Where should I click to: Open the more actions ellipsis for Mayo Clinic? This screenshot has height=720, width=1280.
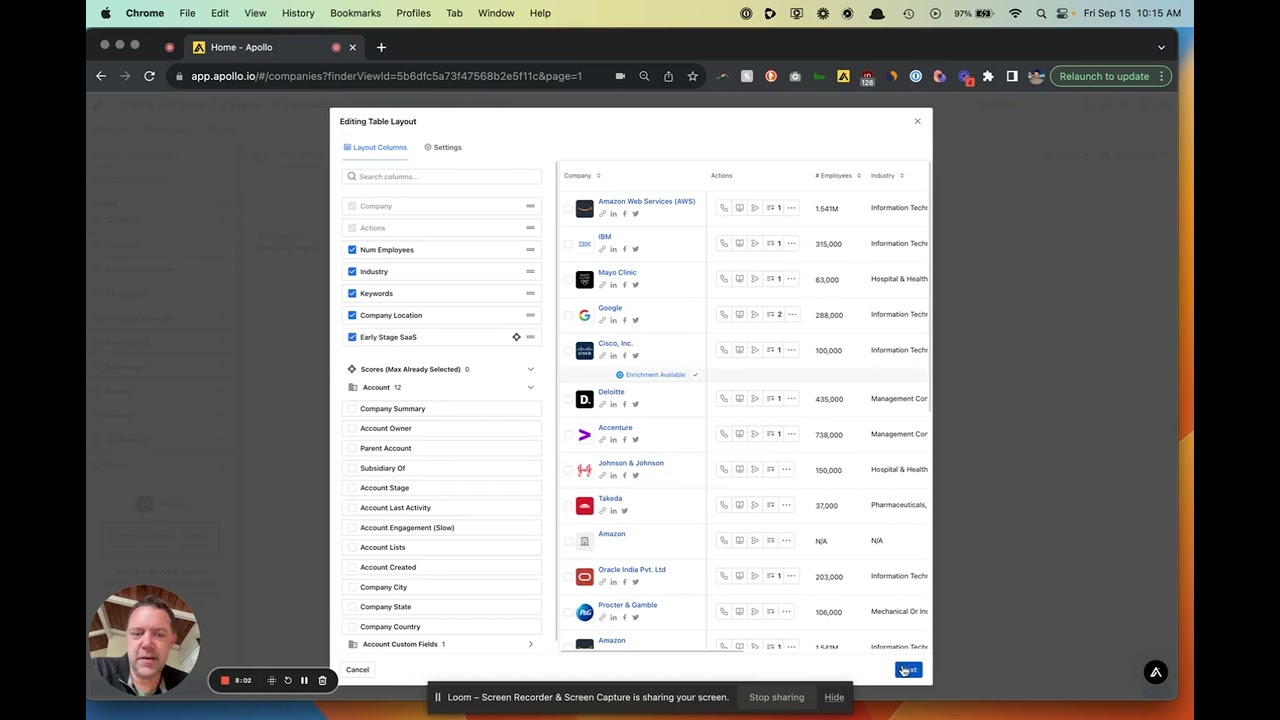(x=791, y=279)
